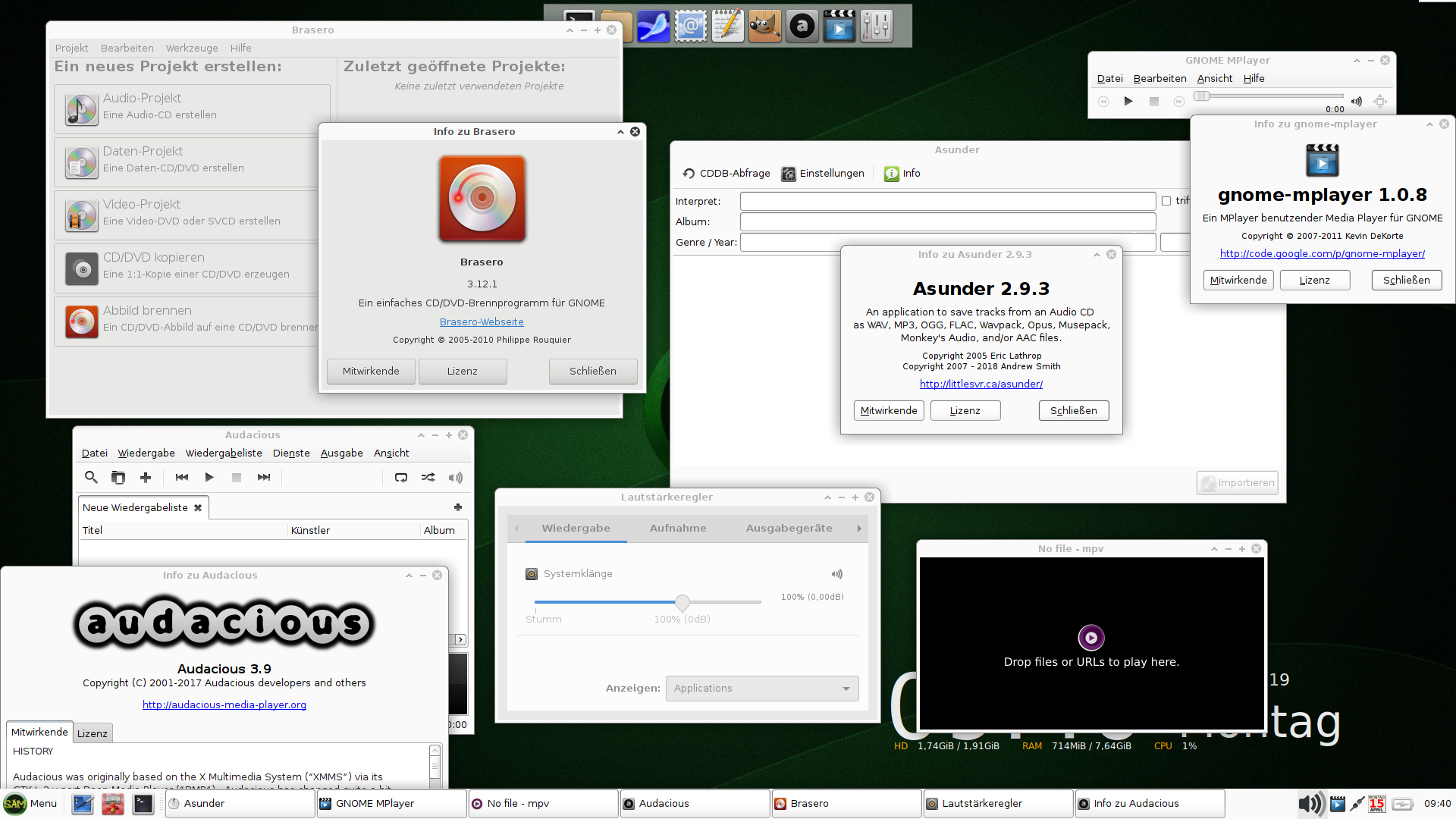Skip to next track in Audacious

click(x=264, y=478)
